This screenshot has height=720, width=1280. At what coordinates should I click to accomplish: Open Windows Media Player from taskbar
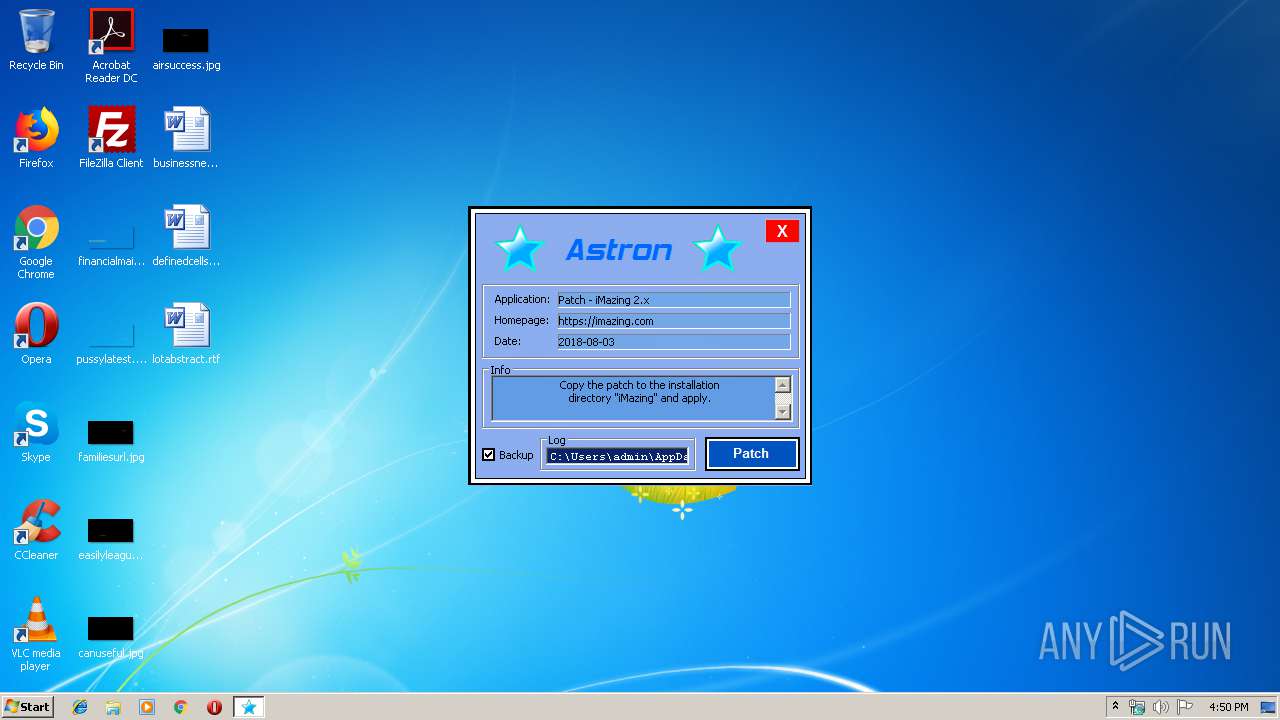[x=147, y=707]
